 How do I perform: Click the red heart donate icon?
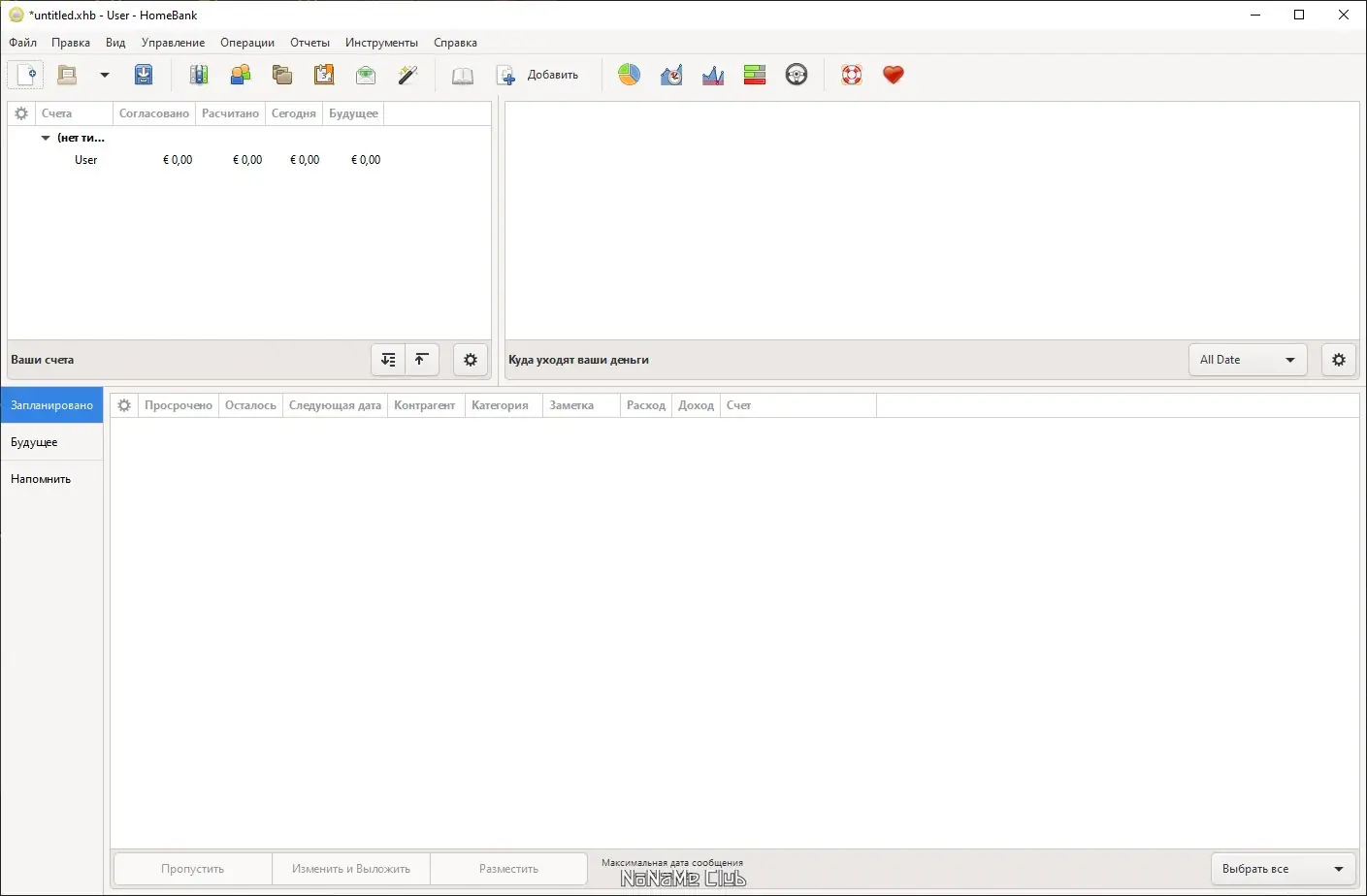tap(894, 75)
